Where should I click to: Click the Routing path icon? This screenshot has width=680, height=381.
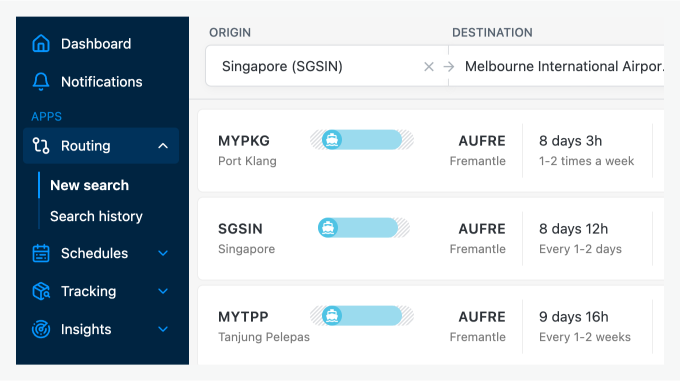tap(41, 146)
